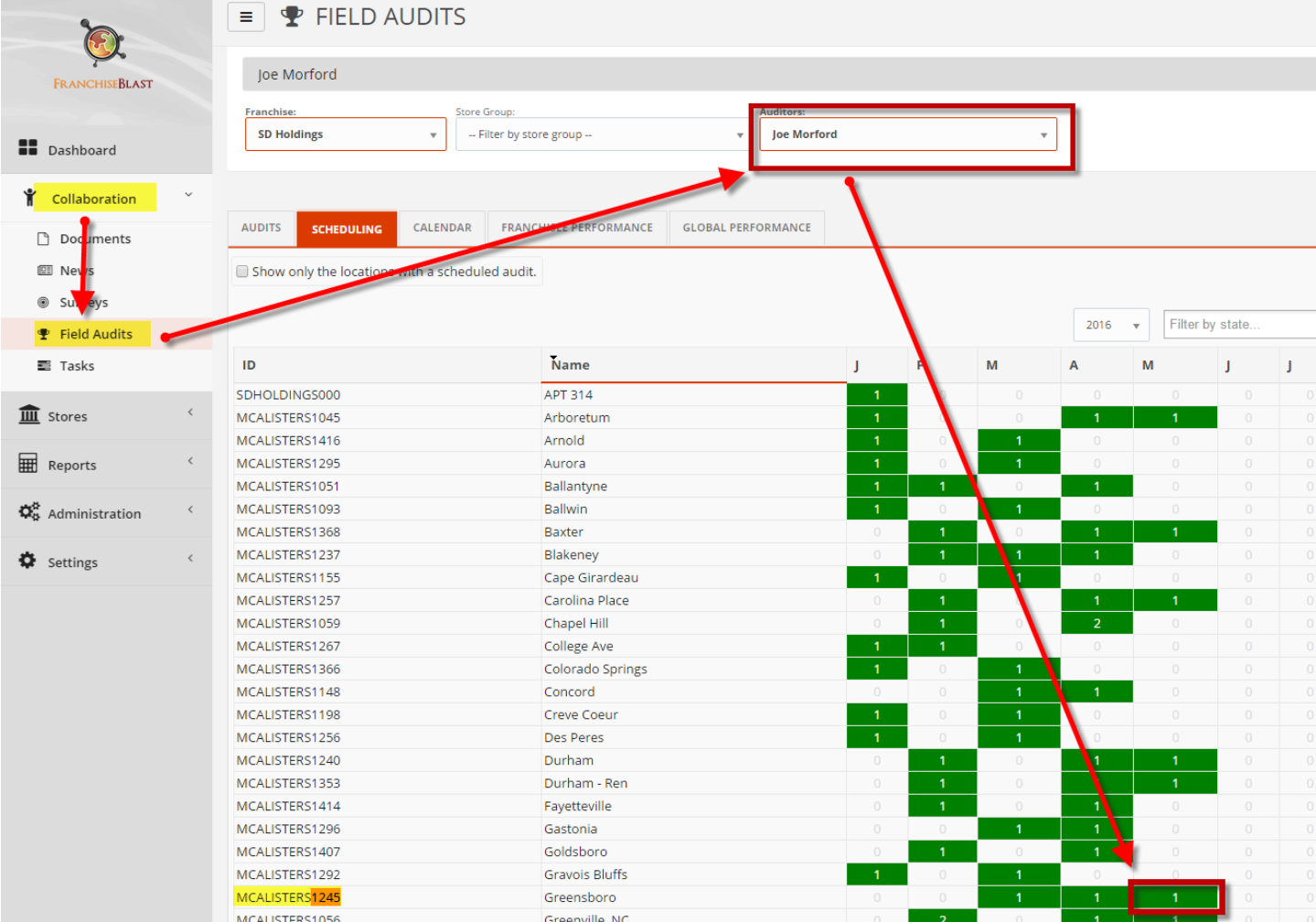Click the name Arboretum
Screen dimensions: 1316x922
[577, 418]
